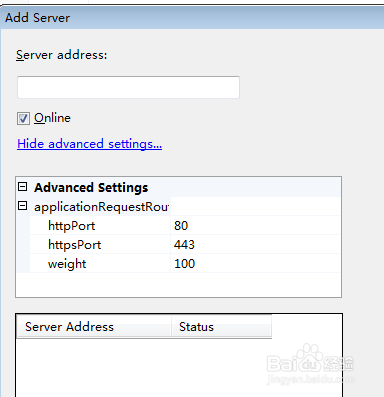Click the Server address input field
This screenshot has height=397, width=384.
tap(128, 87)
